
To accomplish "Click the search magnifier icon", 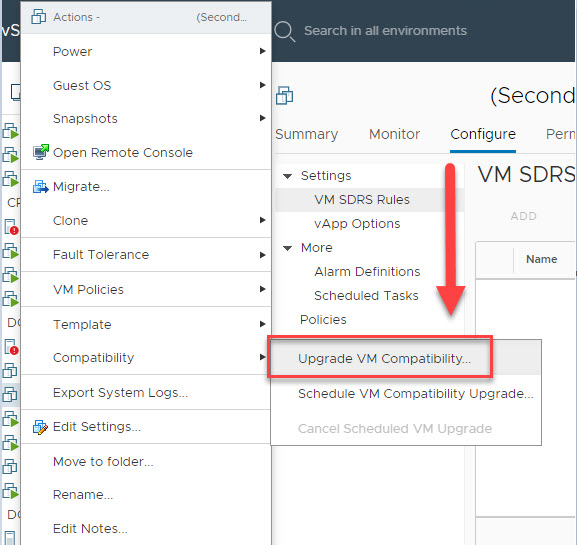I will (x=284, y=31).
